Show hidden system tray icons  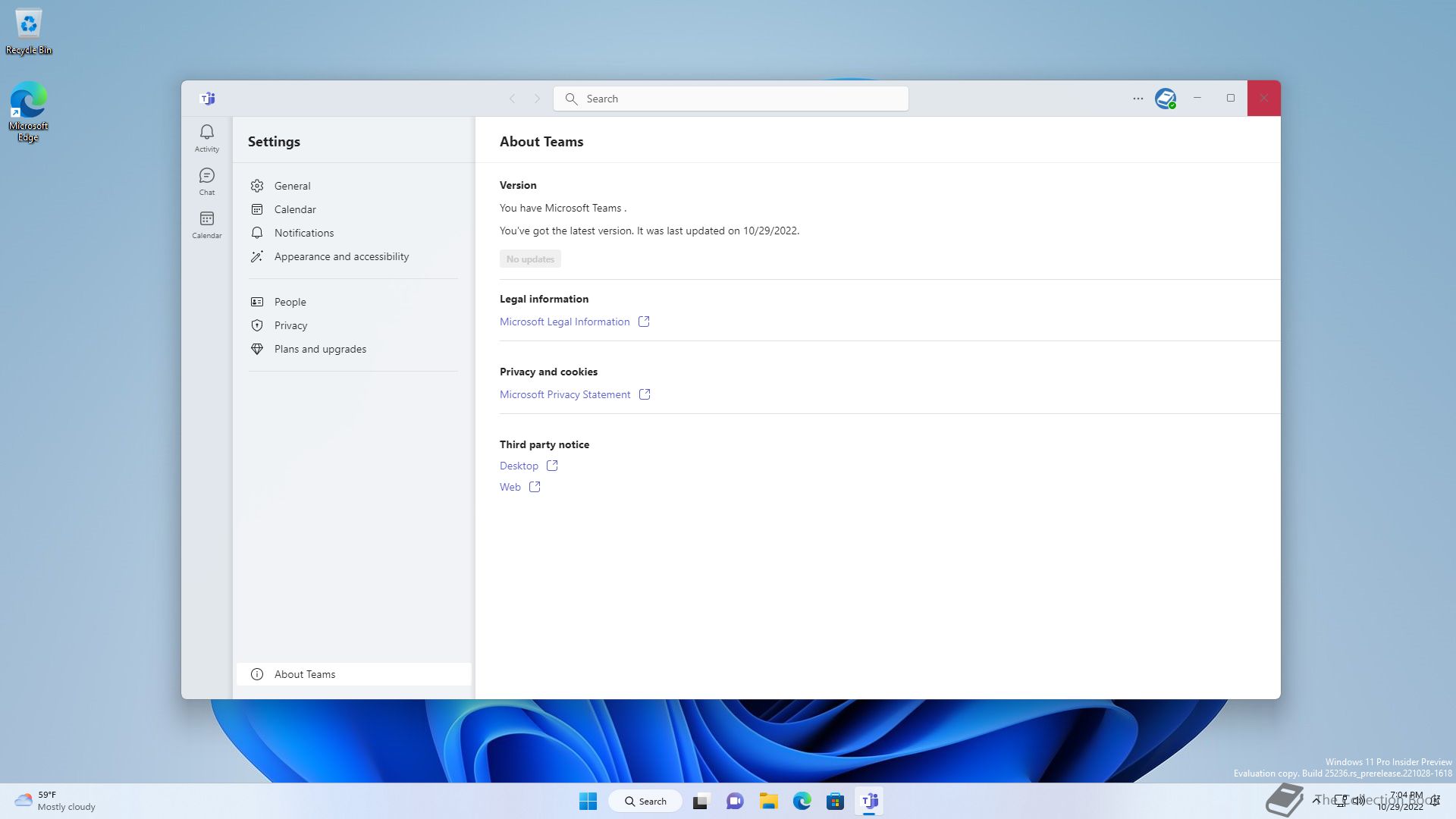coord(1317,800)
